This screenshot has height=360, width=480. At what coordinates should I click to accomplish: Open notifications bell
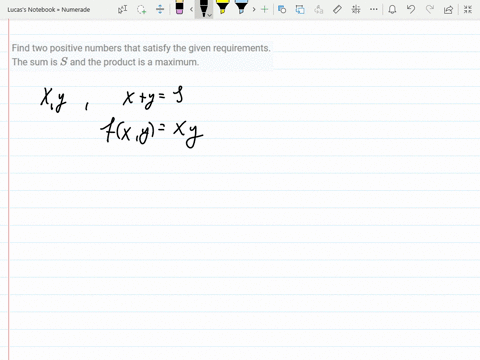[392, 9]
